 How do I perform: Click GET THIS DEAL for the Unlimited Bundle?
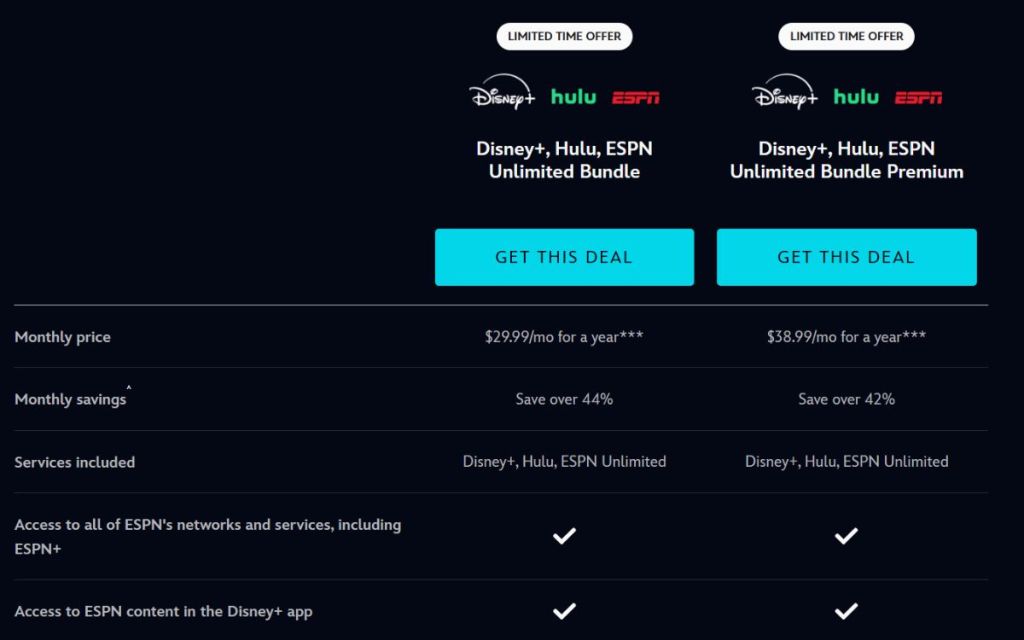(x=563, y=257)
